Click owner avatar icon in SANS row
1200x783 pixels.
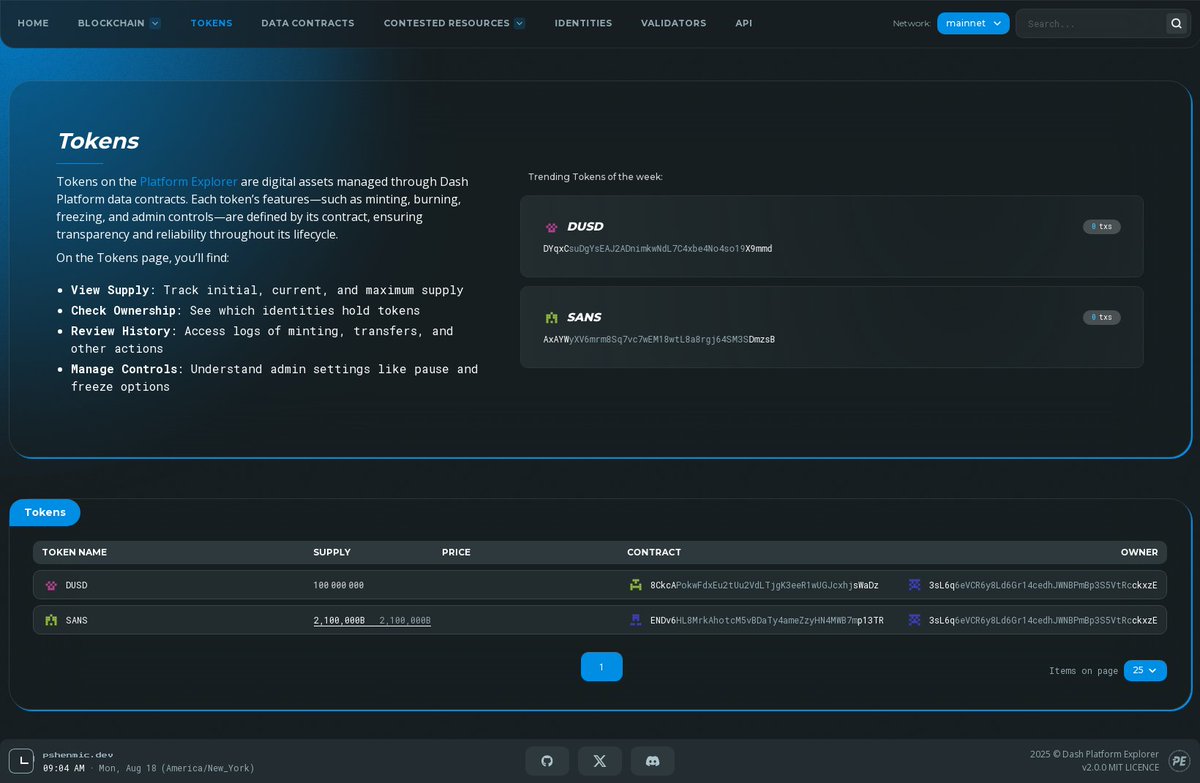914,620
